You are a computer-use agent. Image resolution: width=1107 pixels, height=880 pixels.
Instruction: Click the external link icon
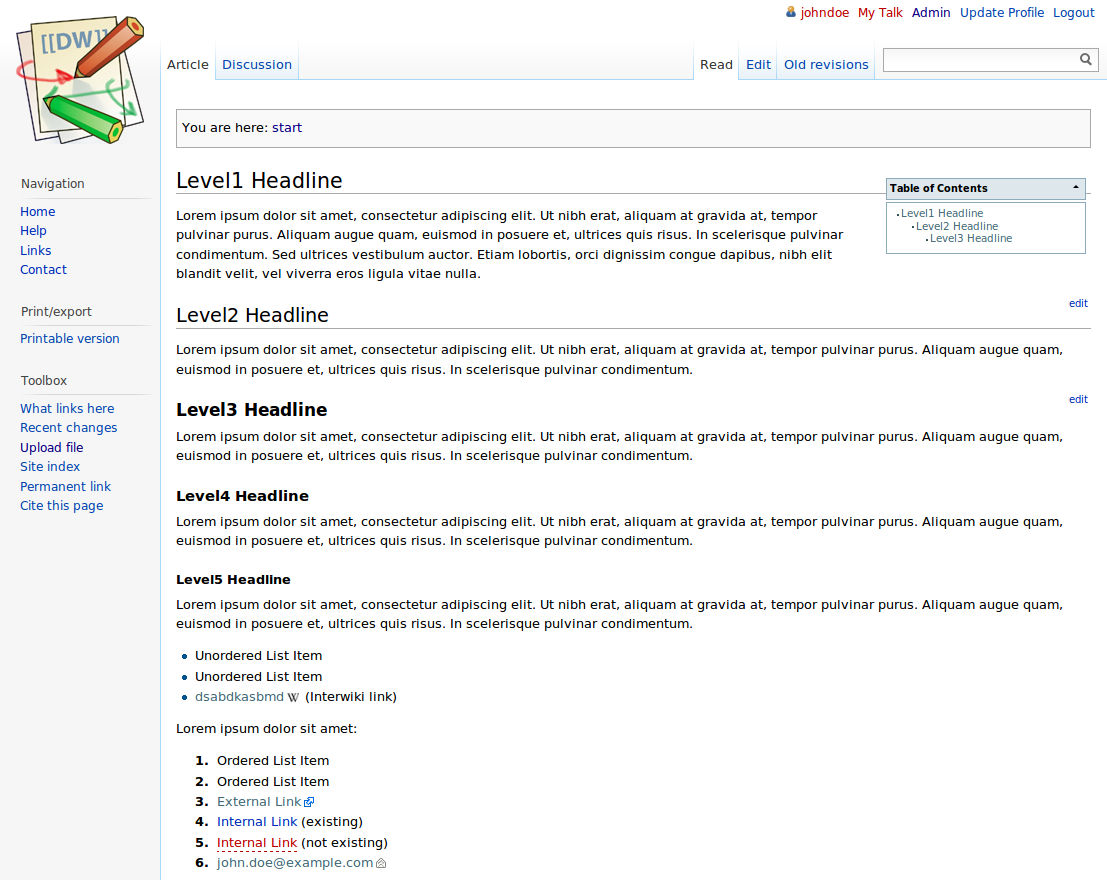tap(309, 802)
